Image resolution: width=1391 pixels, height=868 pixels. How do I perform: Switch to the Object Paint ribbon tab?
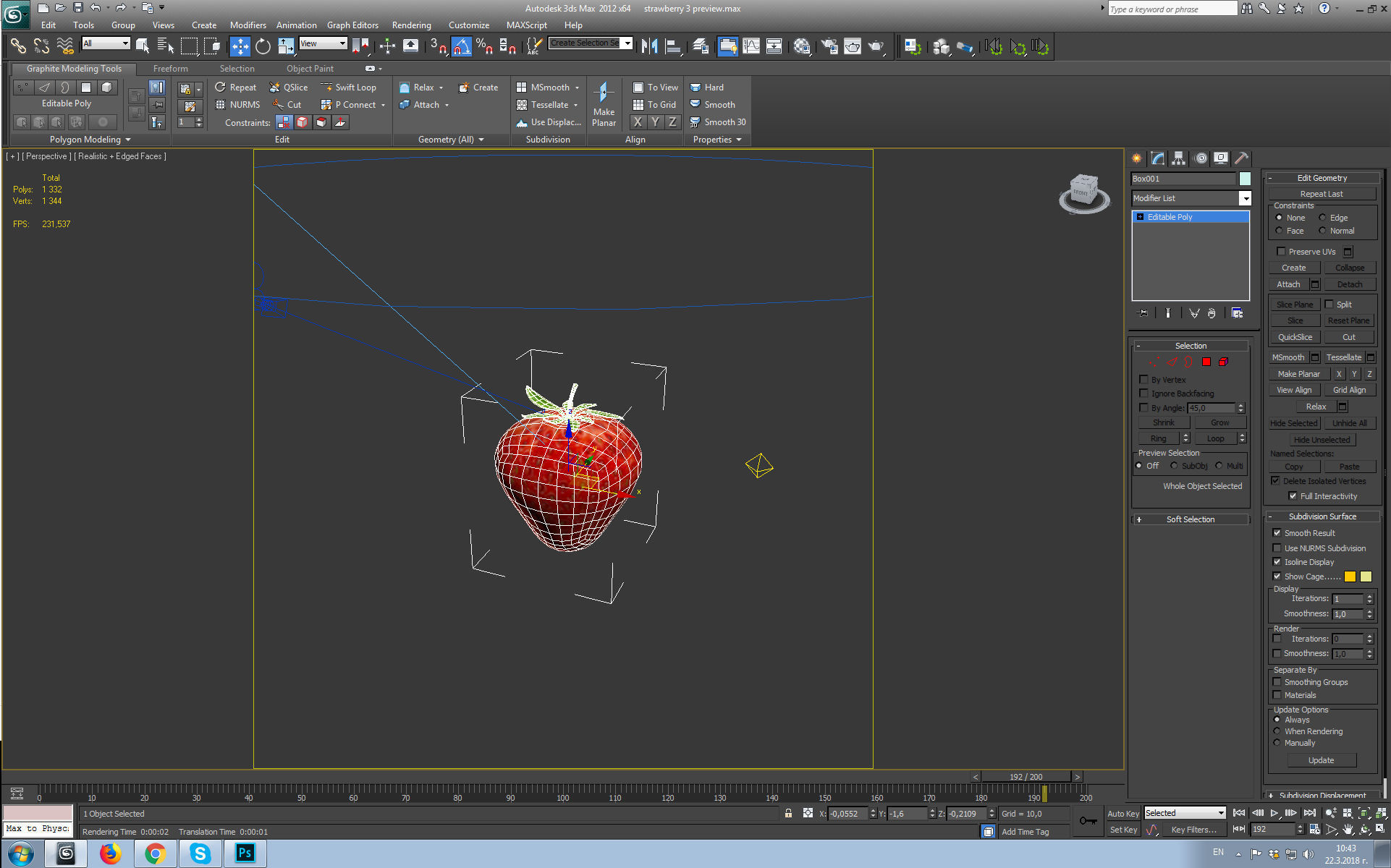[310, 69]
